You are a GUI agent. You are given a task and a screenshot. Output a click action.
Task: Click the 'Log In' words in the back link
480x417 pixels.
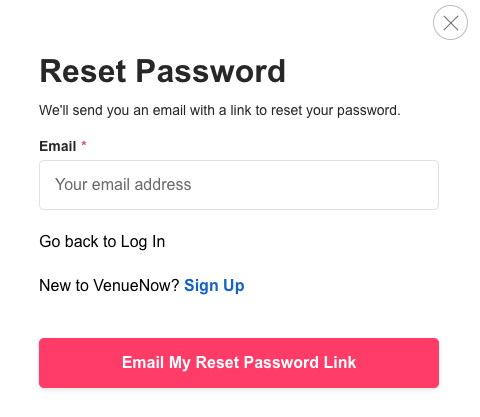click(x=143, y=242)
